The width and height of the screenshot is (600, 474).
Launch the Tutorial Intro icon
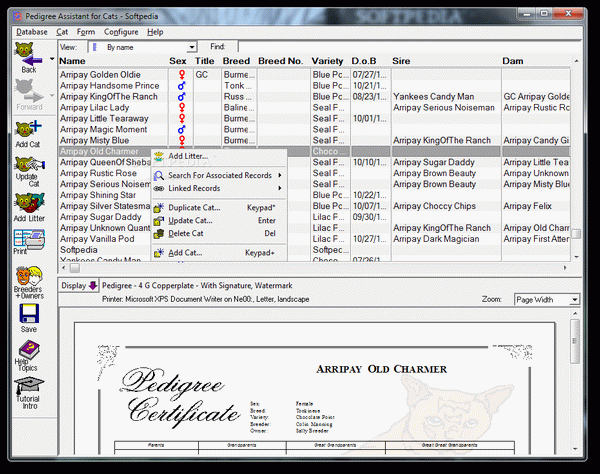point(28,391)
